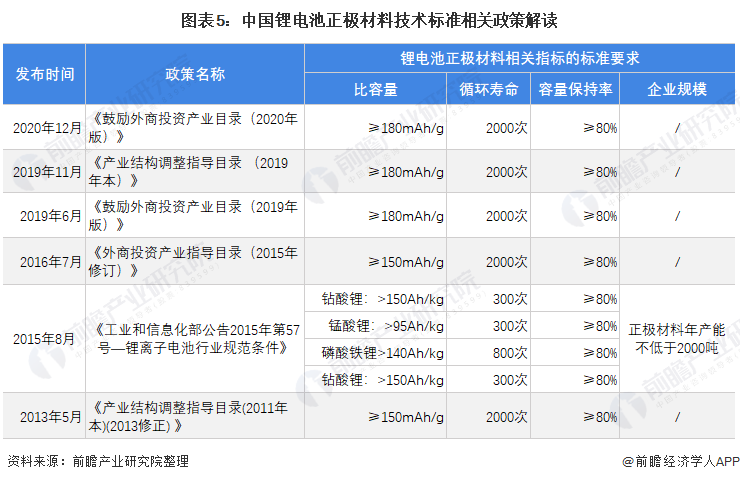
Task: Select policy 《鼓励外商投资产业目录（2020年版）》
Action: tap(193, 127)
